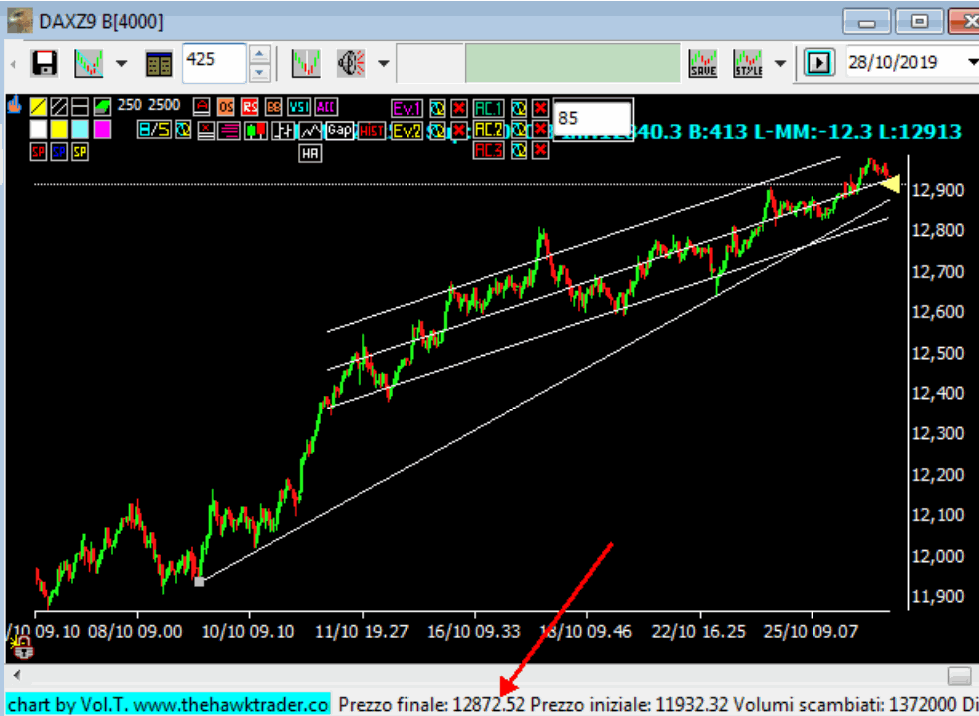Click the 8/5 button

154,130
